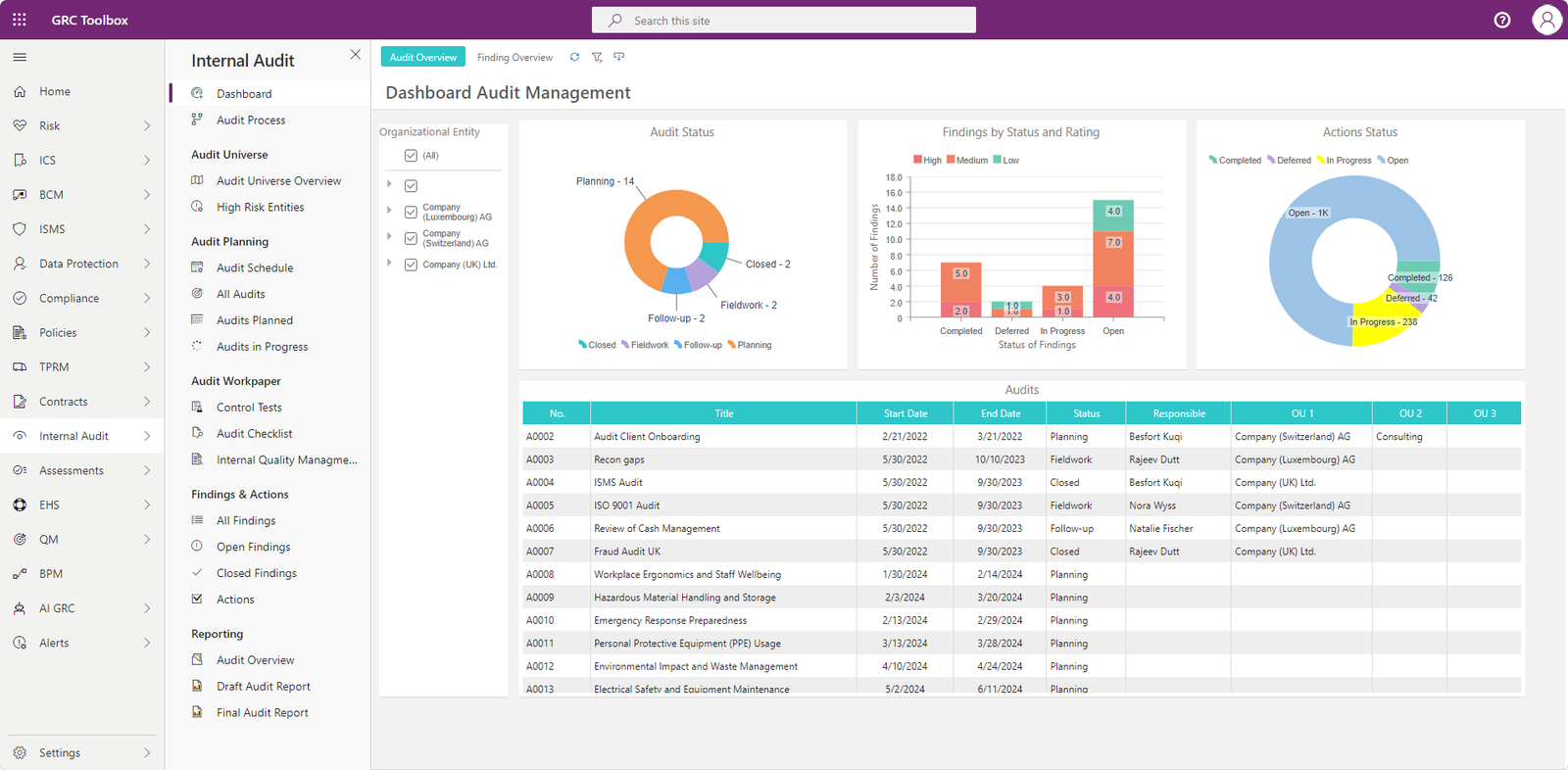The height and width of the screenshot is (770, 1568).
Task: Select the Audit Overview tab
Action: tap(423, 57)
